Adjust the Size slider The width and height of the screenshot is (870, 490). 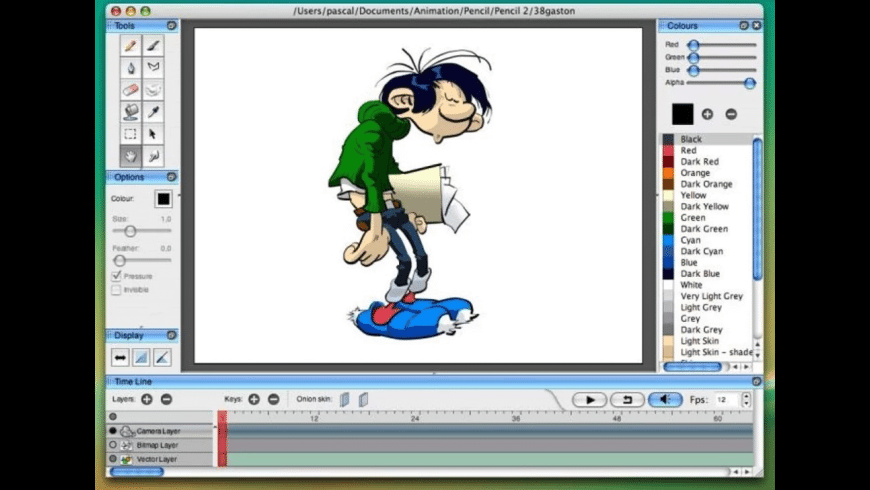130,231
